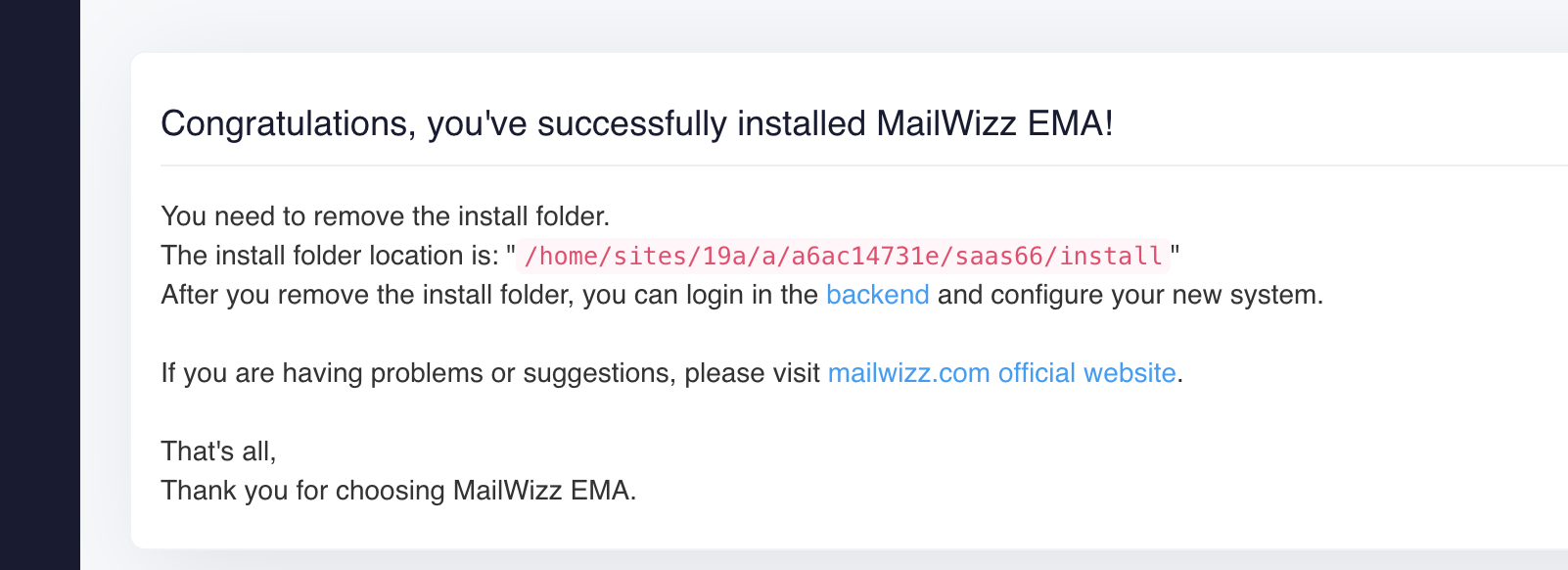Click the Congratulations heading text
This screenshot has height=570, width=1568.
[x=637, y=124]
